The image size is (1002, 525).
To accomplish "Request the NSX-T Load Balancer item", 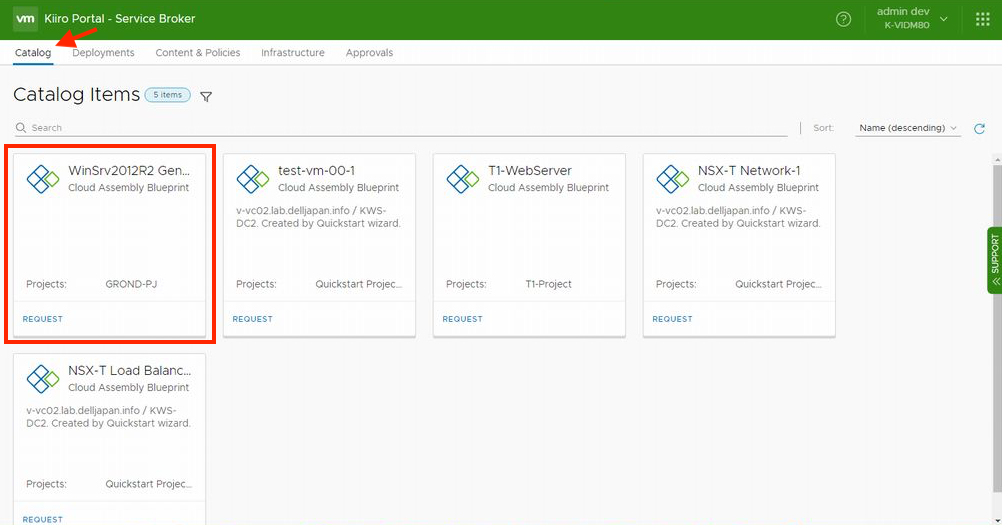I will coord(43,519).
